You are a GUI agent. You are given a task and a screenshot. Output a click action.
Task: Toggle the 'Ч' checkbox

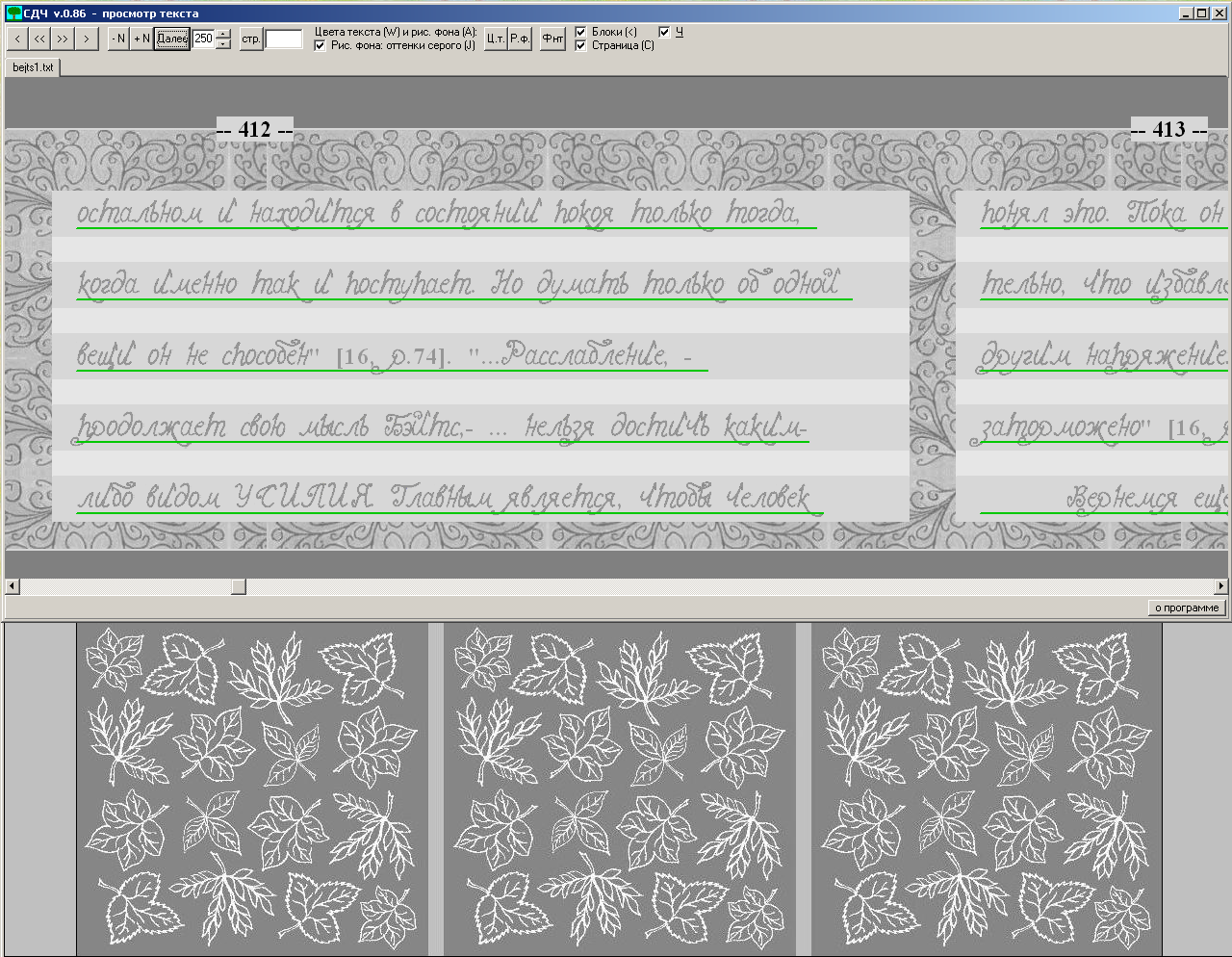click(x=664, y=32)
